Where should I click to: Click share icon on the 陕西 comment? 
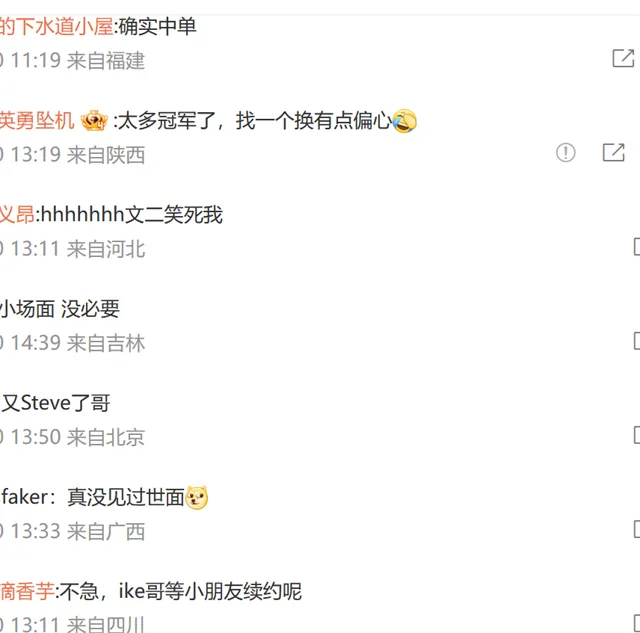point(613,152)
